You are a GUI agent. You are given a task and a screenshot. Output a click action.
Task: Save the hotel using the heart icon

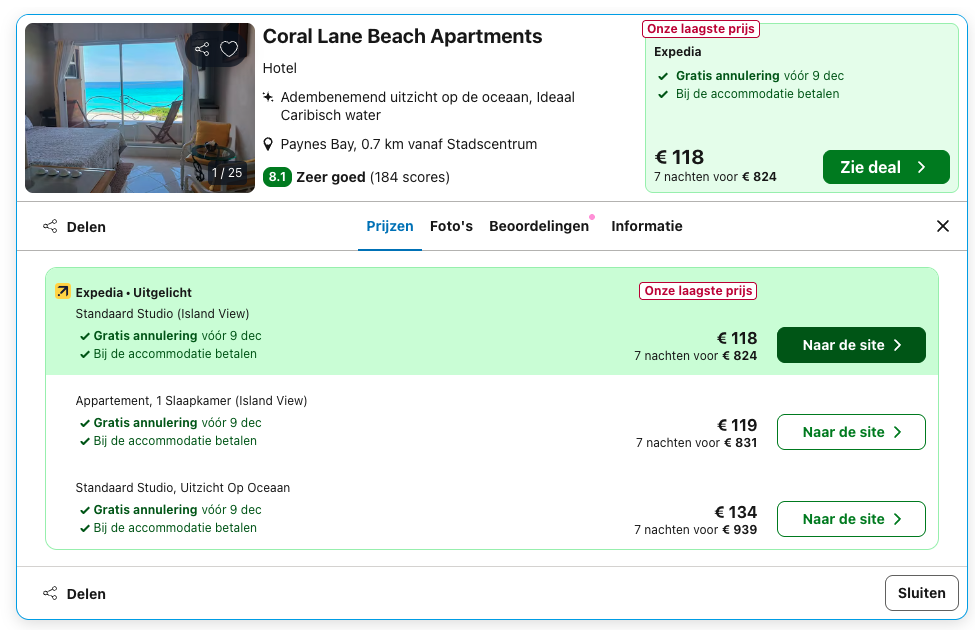[x=229, y=48]
